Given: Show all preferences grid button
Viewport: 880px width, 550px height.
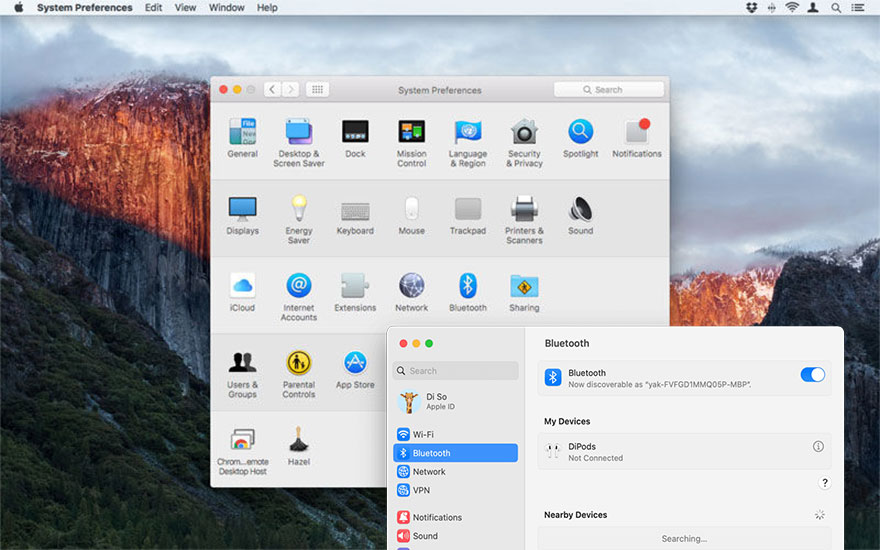Looking at the screenshot, I should tap(317, 90).
